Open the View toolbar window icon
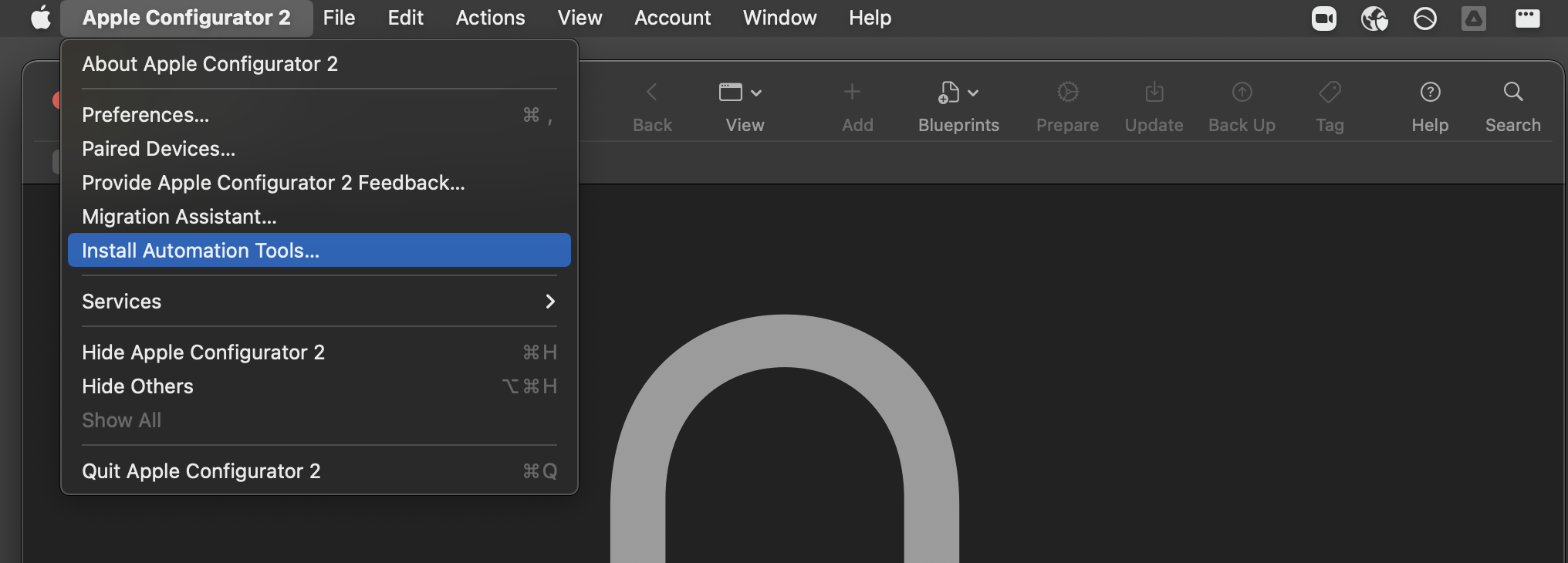Image resolution: width=1568 pixels, height=563 pixels. coord(730,93)
